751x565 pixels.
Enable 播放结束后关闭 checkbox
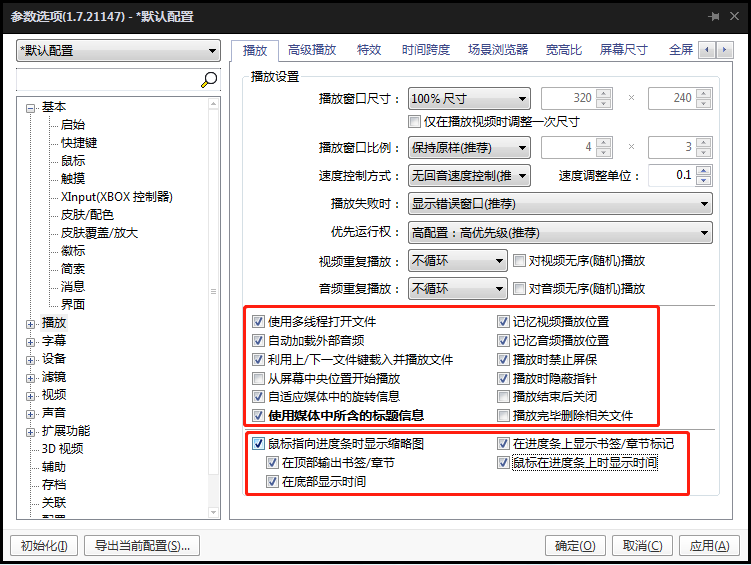pyautogui.click(x=505, y=397)
